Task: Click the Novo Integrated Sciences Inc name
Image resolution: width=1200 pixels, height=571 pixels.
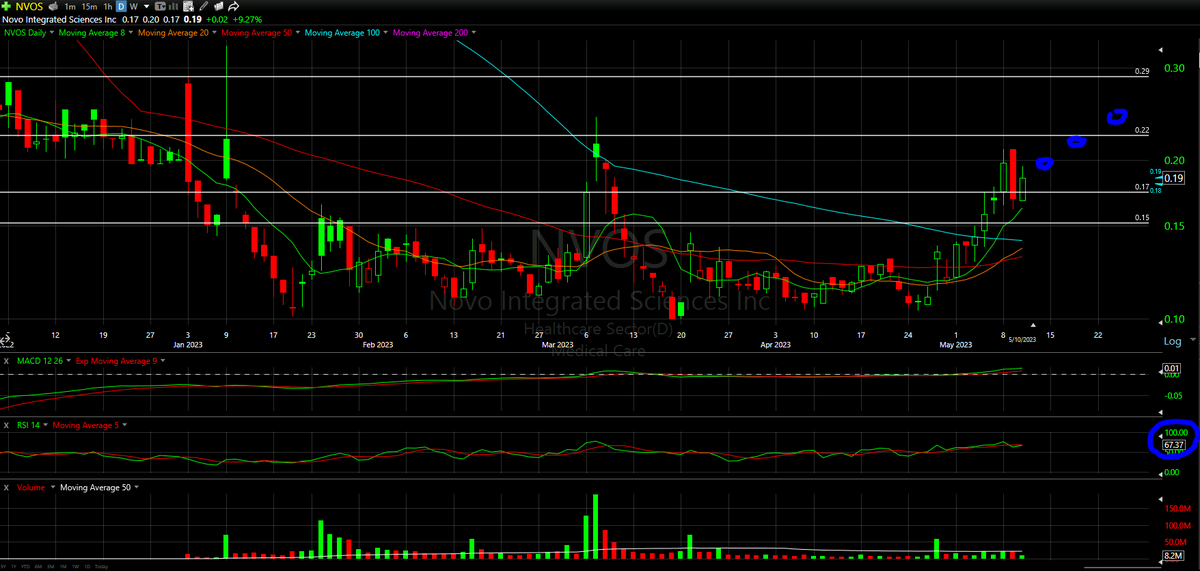Action: [59, 20]
